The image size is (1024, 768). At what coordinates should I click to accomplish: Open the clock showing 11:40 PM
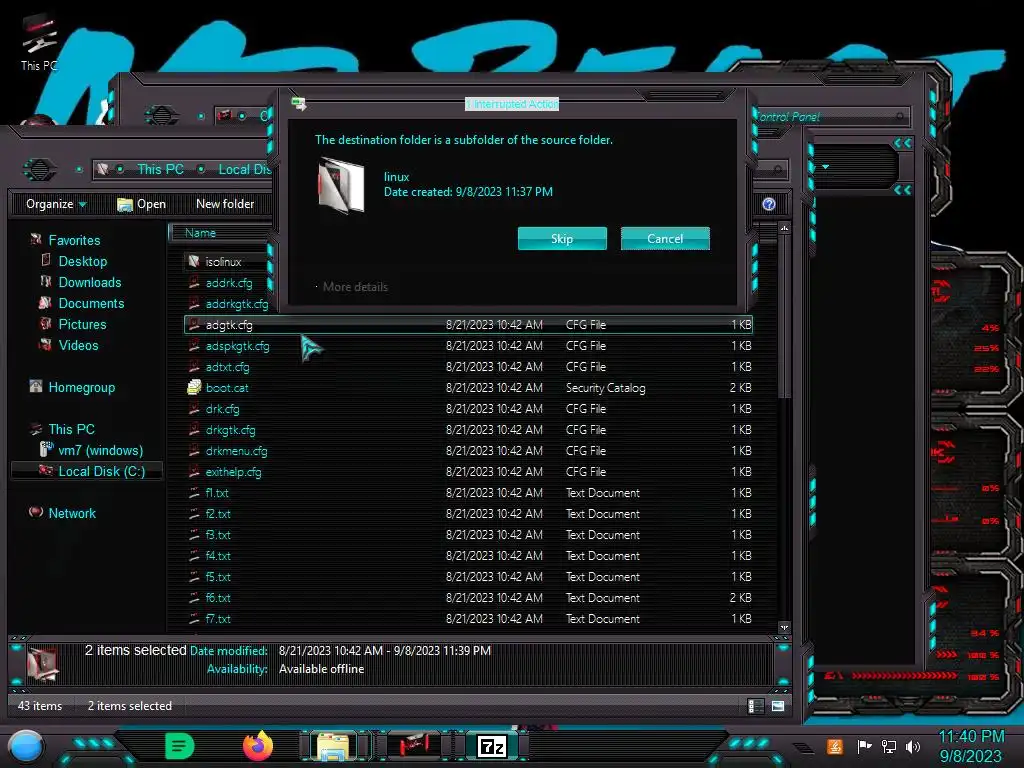click(x=970, y=746)
